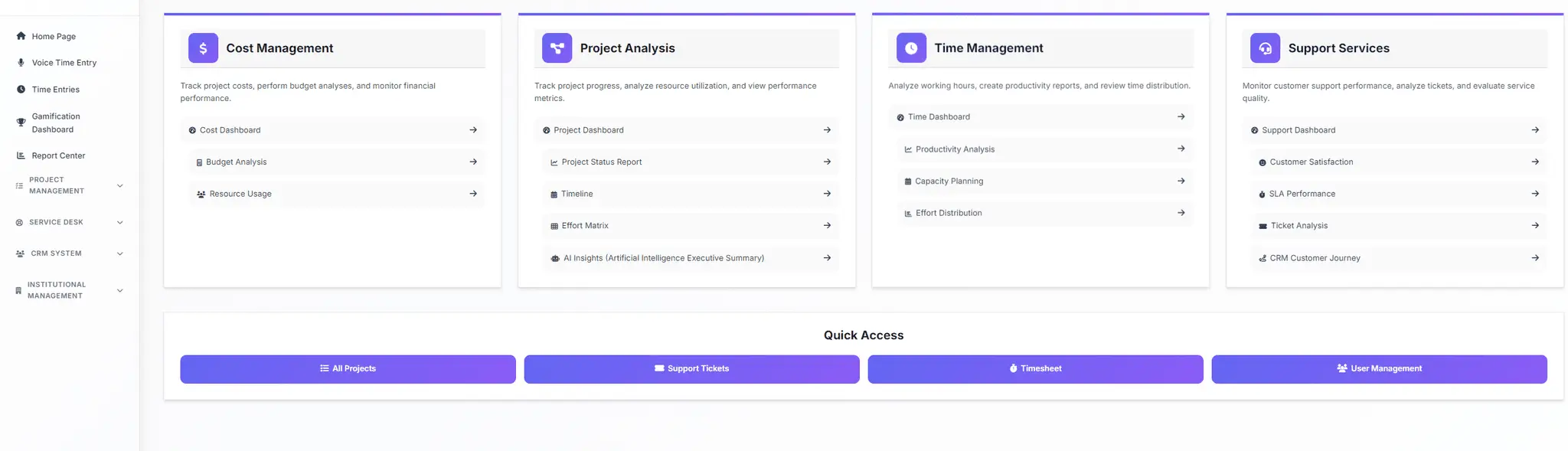This screenshot has width=1568, height=451.
Task: Open the Capacity Planning report row
Action: click(1045, 181)
